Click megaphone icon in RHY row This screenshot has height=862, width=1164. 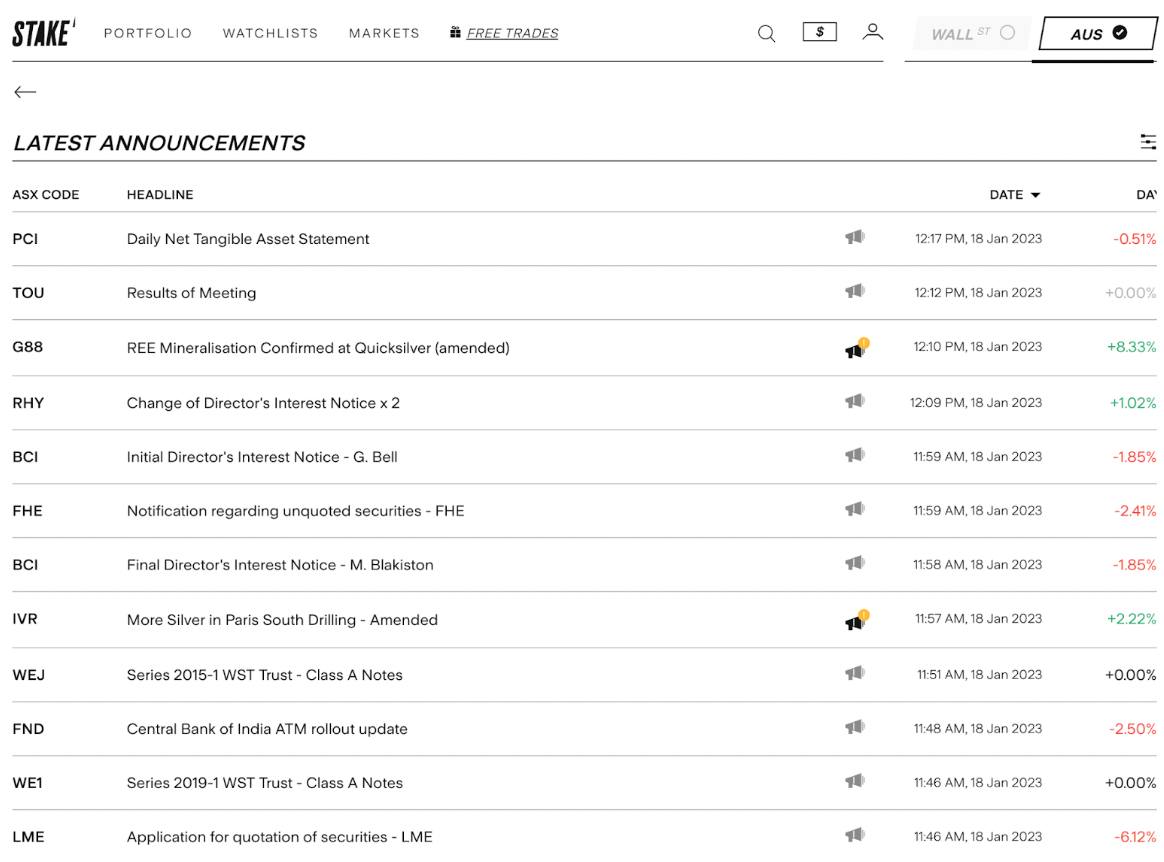tap(855, 402)
